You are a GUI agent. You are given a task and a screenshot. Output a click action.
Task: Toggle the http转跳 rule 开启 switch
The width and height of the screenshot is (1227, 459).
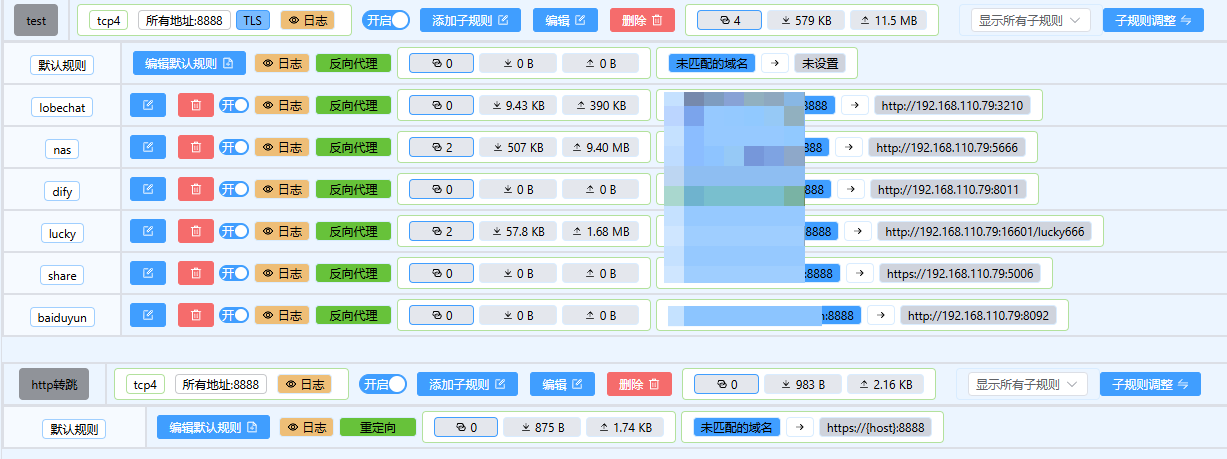[x=383, y=384]
